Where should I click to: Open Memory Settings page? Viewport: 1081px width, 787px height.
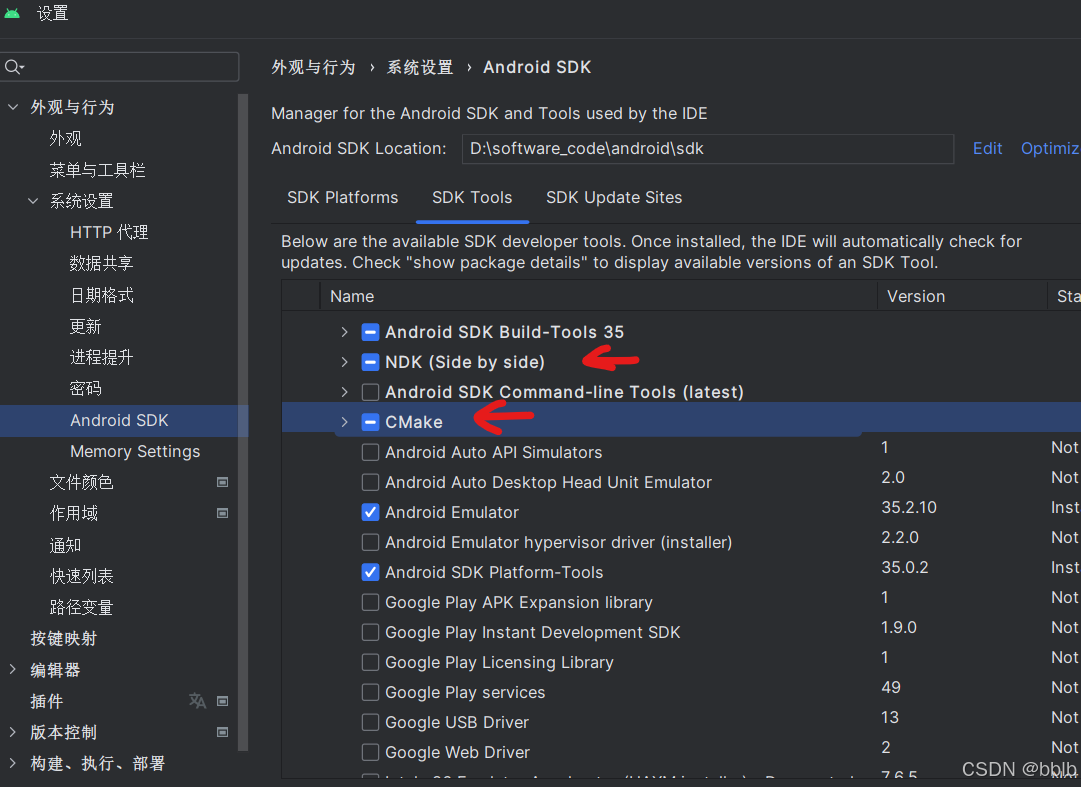click(x=135, y=451)
